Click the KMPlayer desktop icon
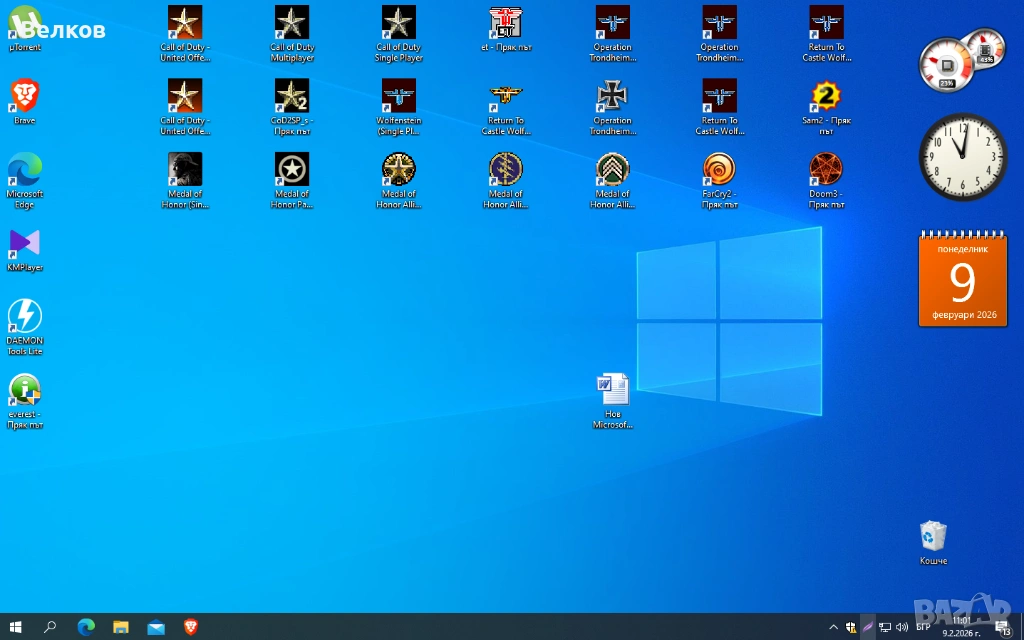 tap(25, 244)
